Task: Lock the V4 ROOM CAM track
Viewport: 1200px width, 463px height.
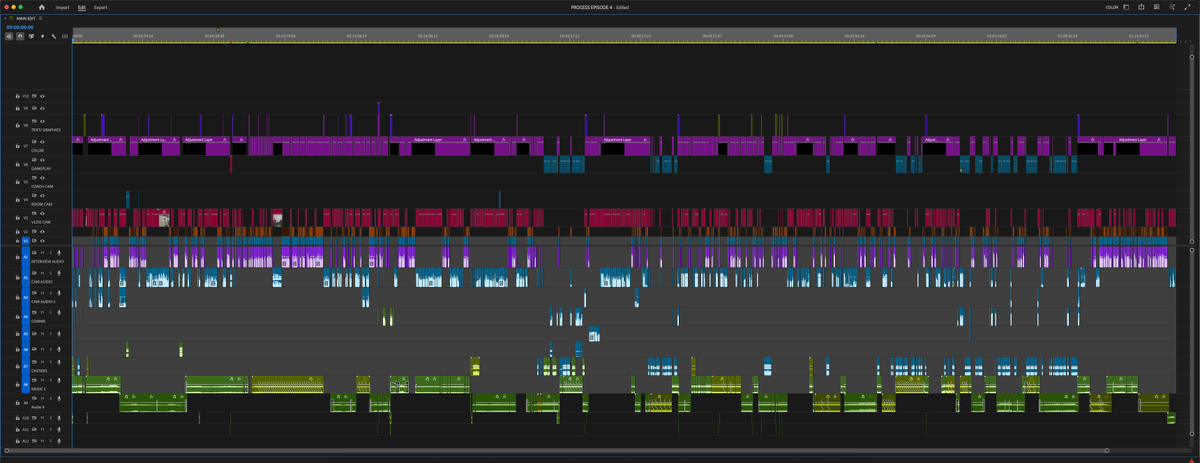Action: 17,200
